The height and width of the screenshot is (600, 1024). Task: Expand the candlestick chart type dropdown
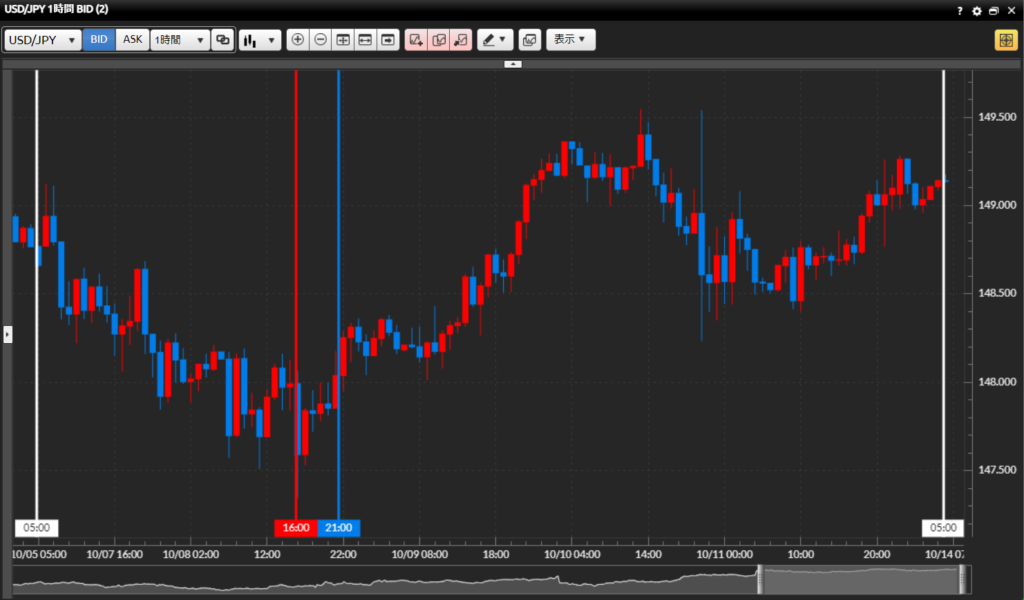pos(260,40)
